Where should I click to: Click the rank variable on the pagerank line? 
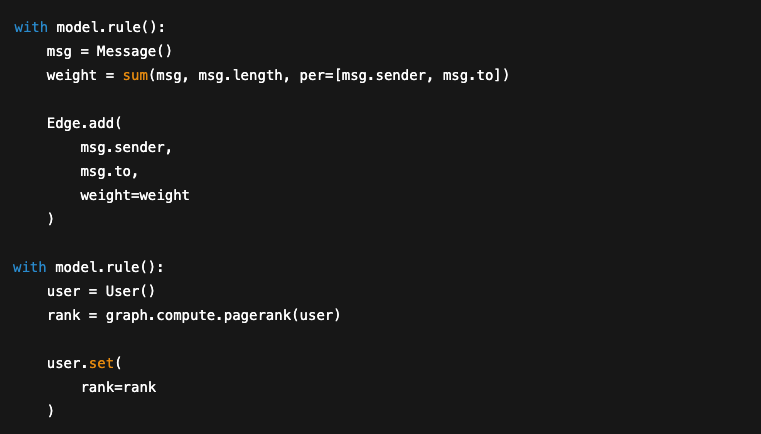[62, 315]
